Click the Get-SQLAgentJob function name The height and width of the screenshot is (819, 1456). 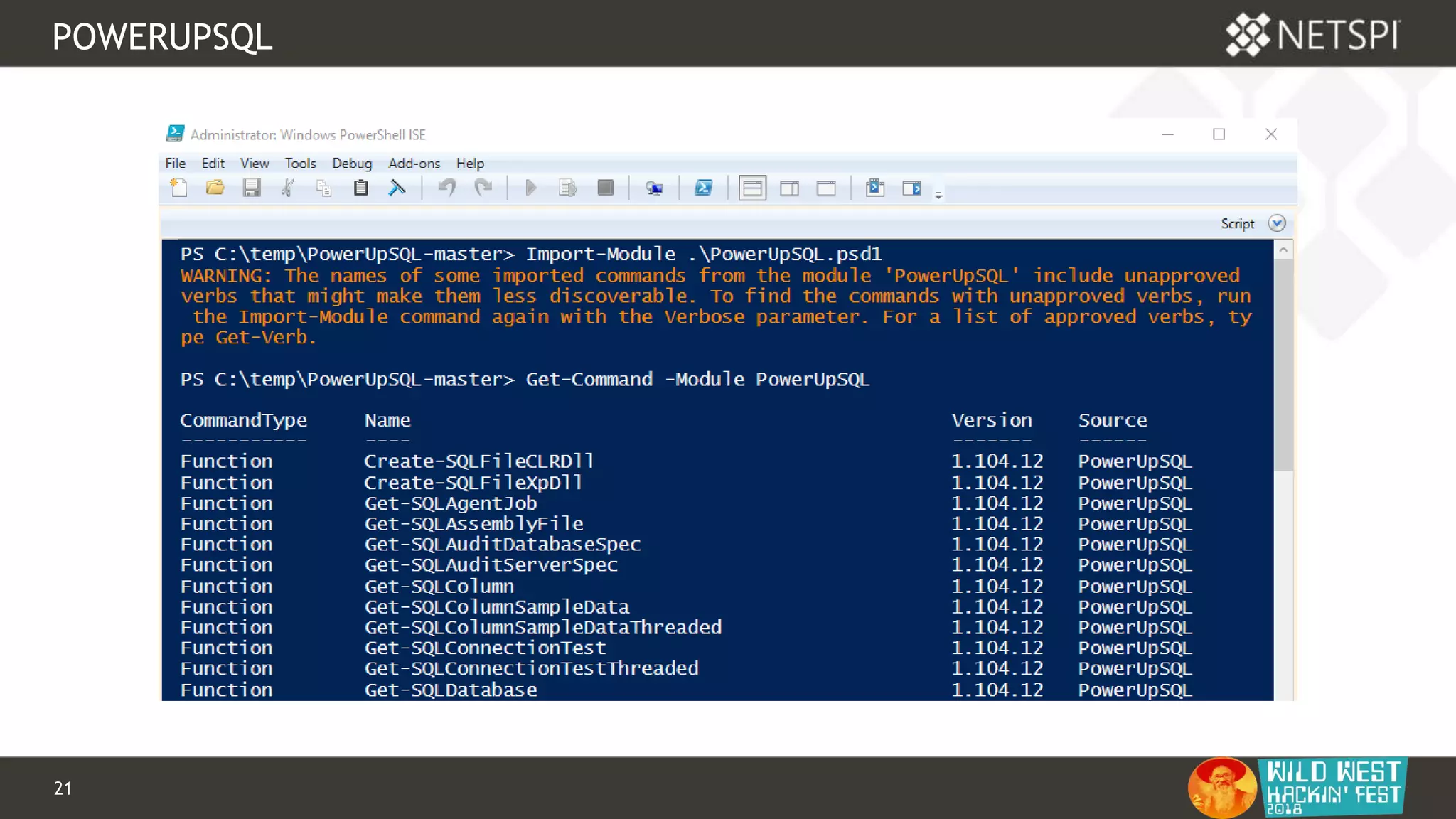451,503
